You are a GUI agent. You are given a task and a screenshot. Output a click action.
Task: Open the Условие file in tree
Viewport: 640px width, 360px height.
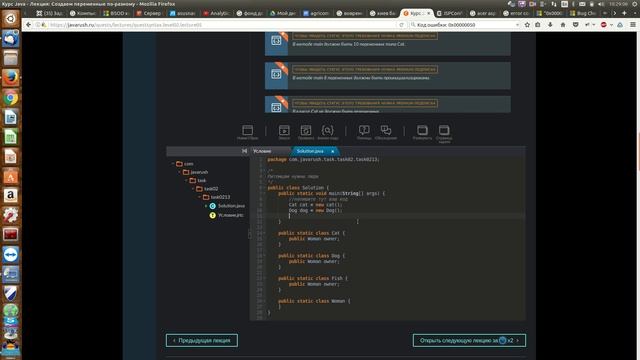[x=227, y=215]
